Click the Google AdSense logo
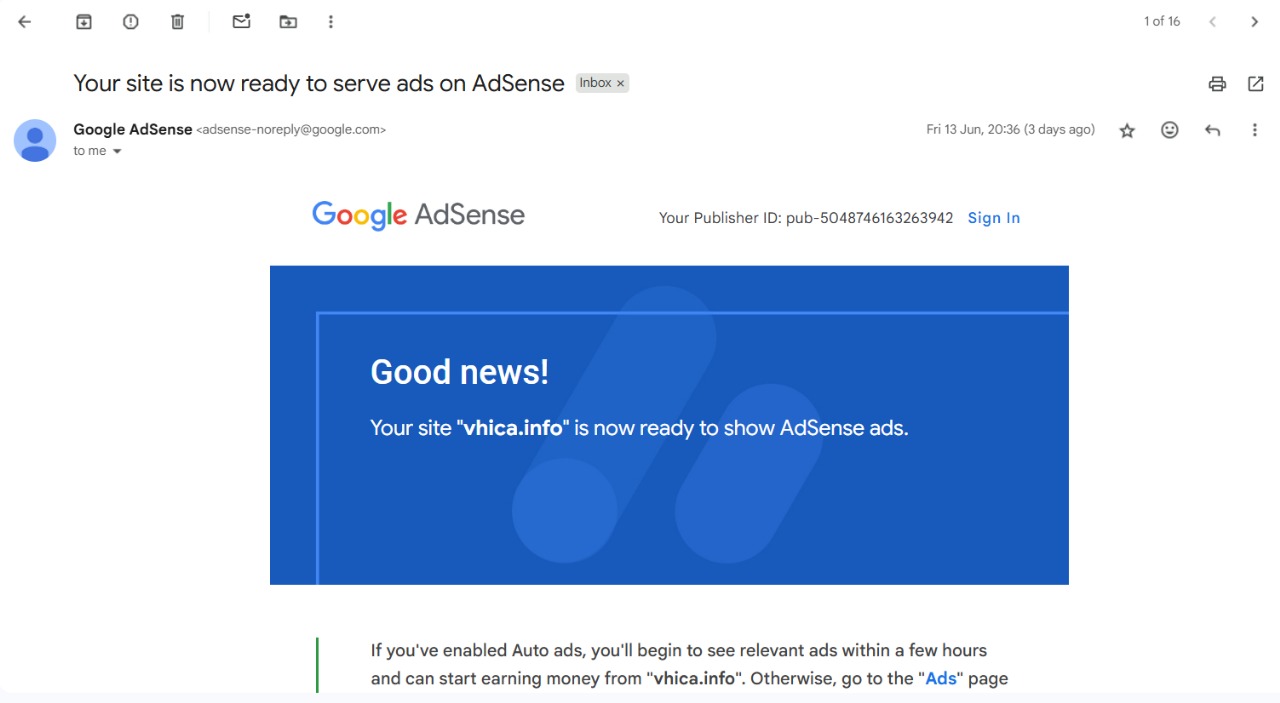 tap(418, 215)
